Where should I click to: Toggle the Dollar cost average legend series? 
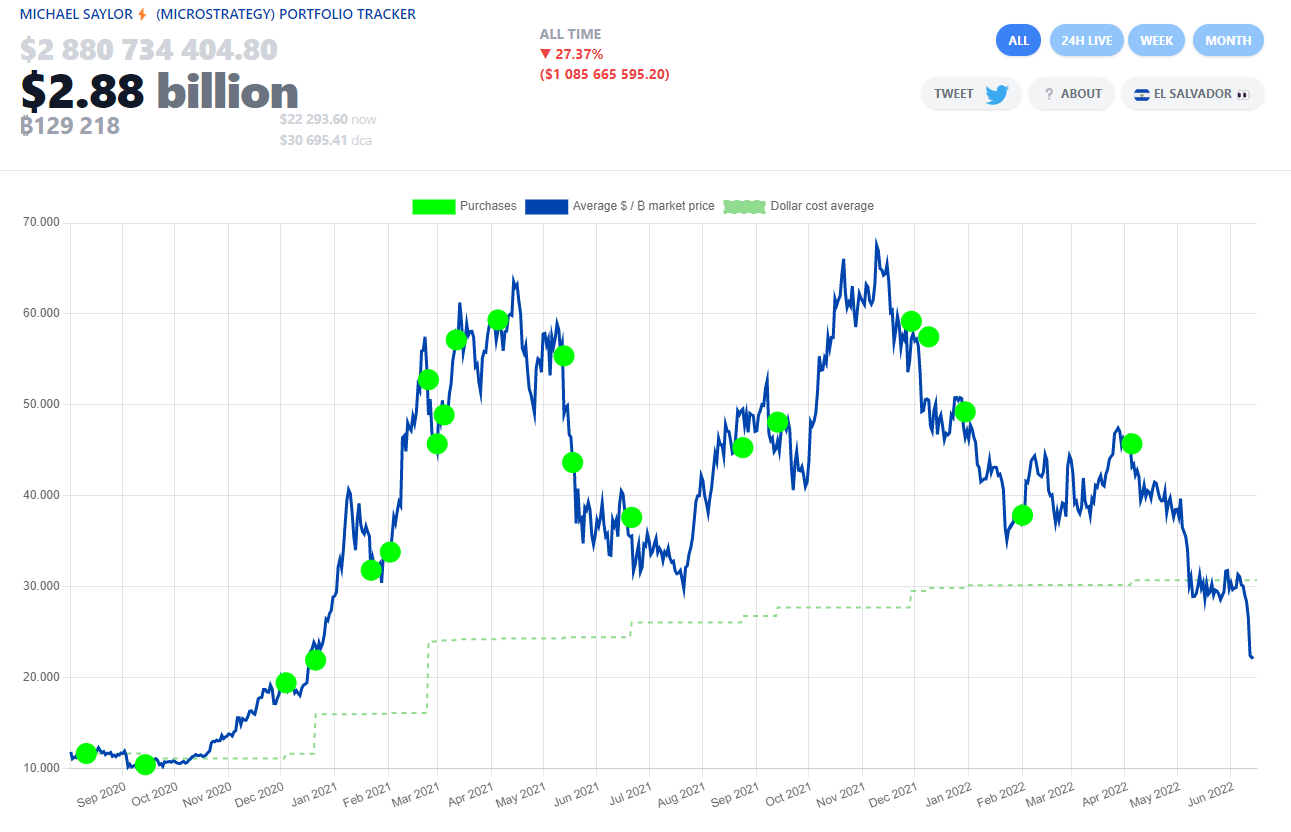tap(798, 206)
